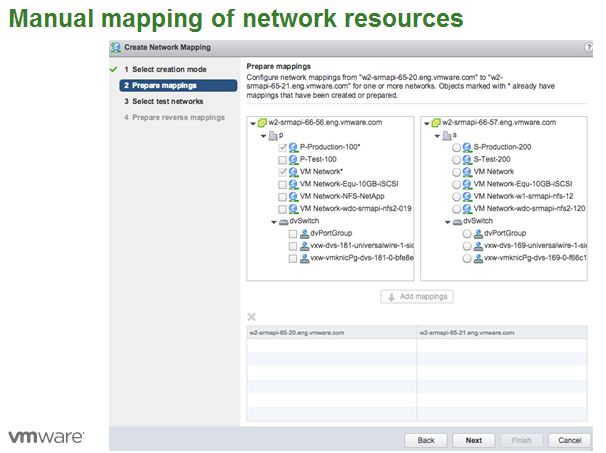This screenshot has width=606, height=453.
Task: Click the left dvSwitch icon
Action: click(x=283, y=221)
